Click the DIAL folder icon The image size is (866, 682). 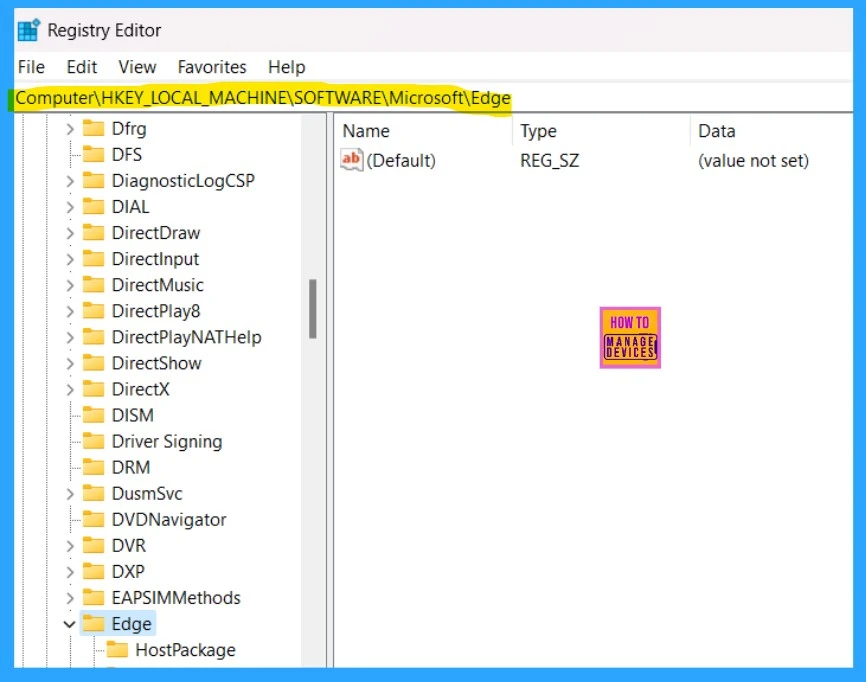click(93, 206)
